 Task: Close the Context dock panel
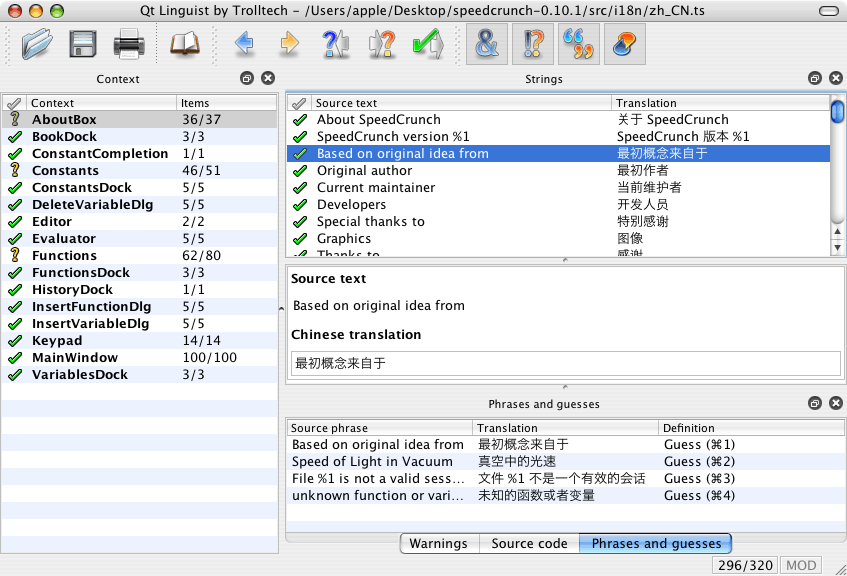coord(268,78)
